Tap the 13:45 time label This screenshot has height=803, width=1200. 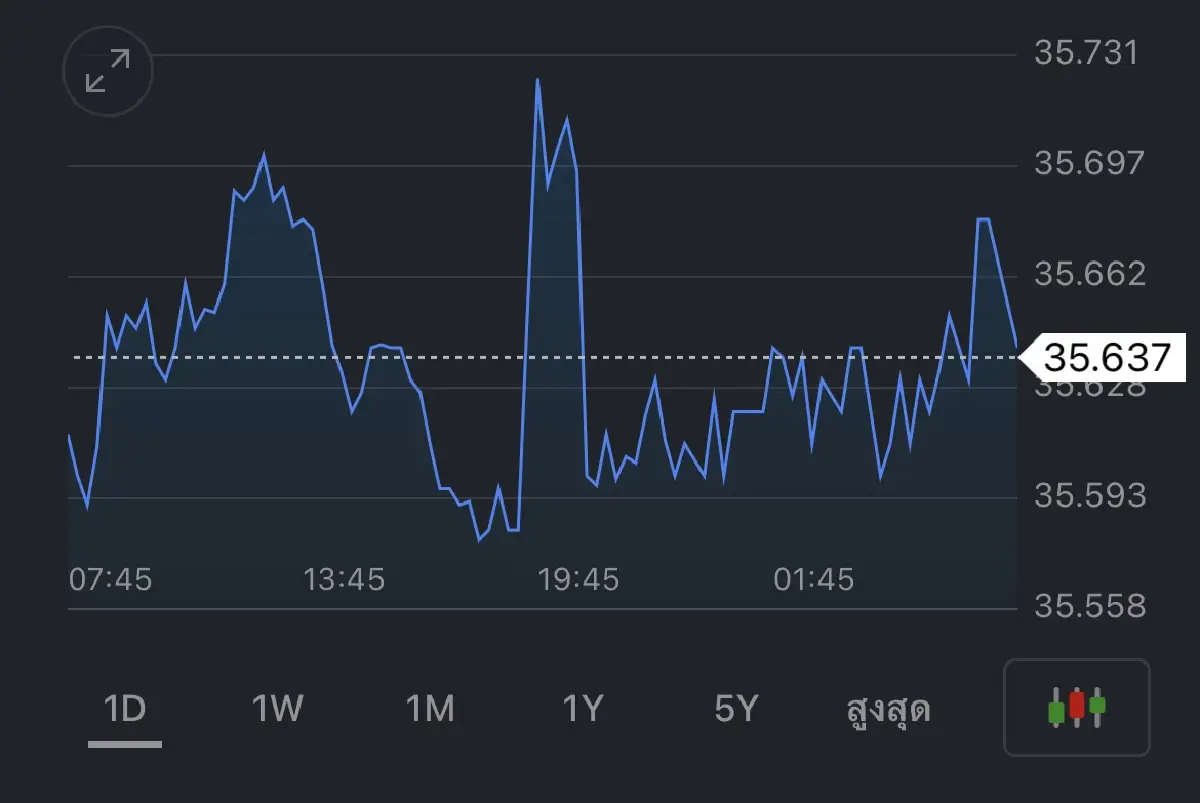pyautogui.click(x=344, y=579)
